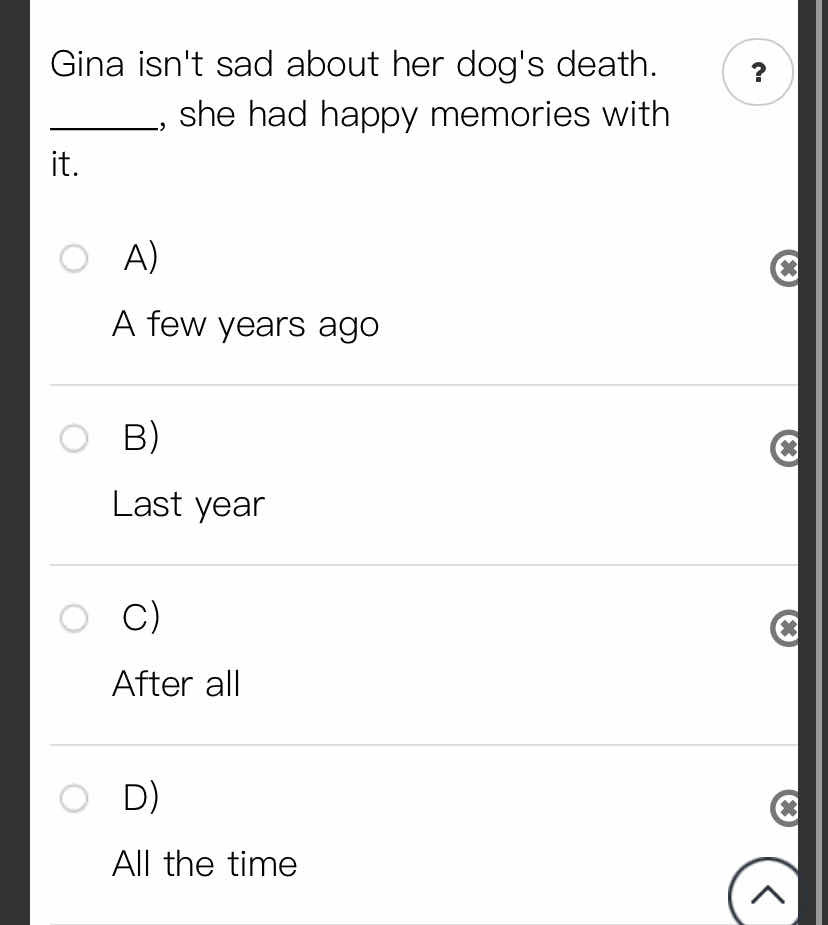Click the X icon beside option D
Viewport: 828px width, 925px height.
pyautogui.click(x=785, y=808)
